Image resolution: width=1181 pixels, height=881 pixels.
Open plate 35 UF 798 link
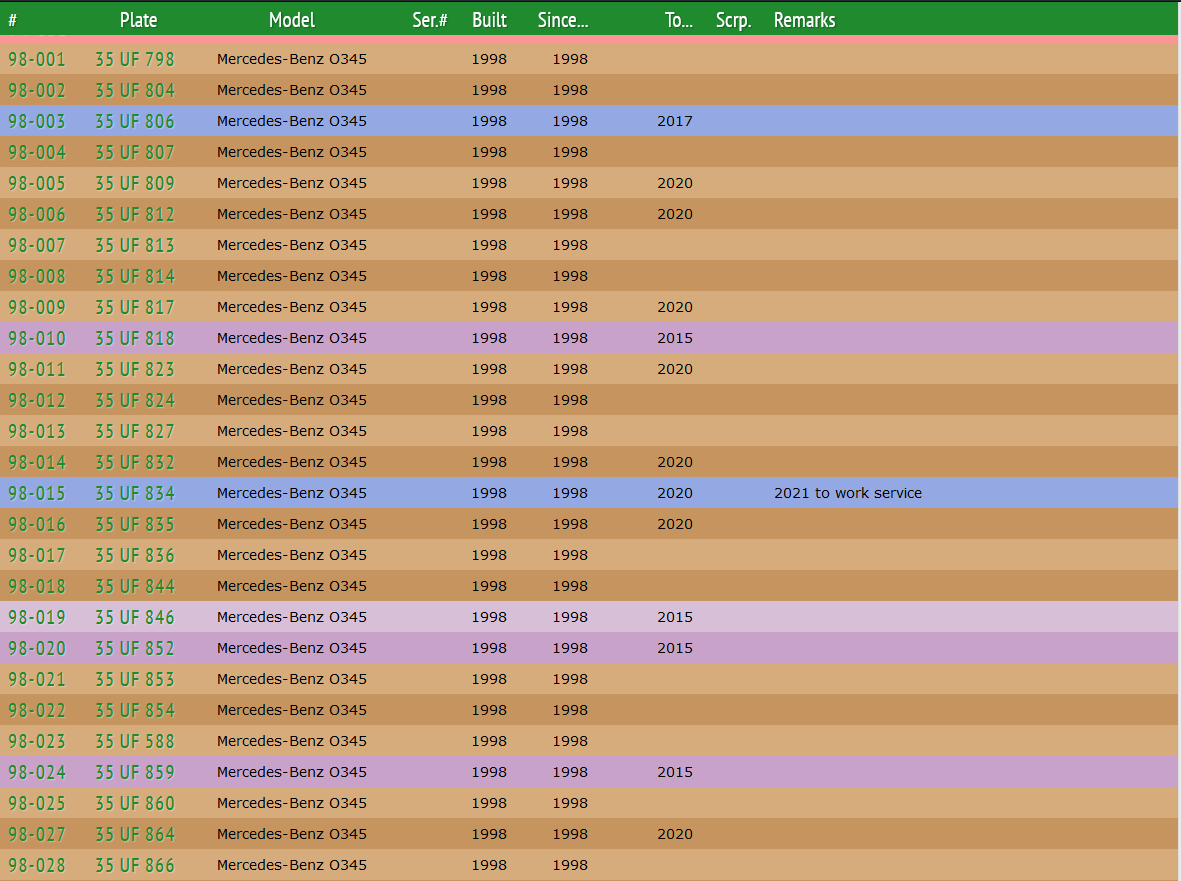(x=135, y=59)
